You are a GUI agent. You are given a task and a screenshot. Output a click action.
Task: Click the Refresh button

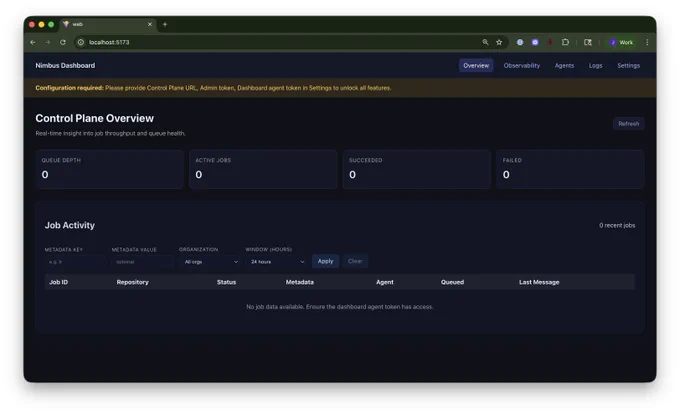[x=628, y=124]
